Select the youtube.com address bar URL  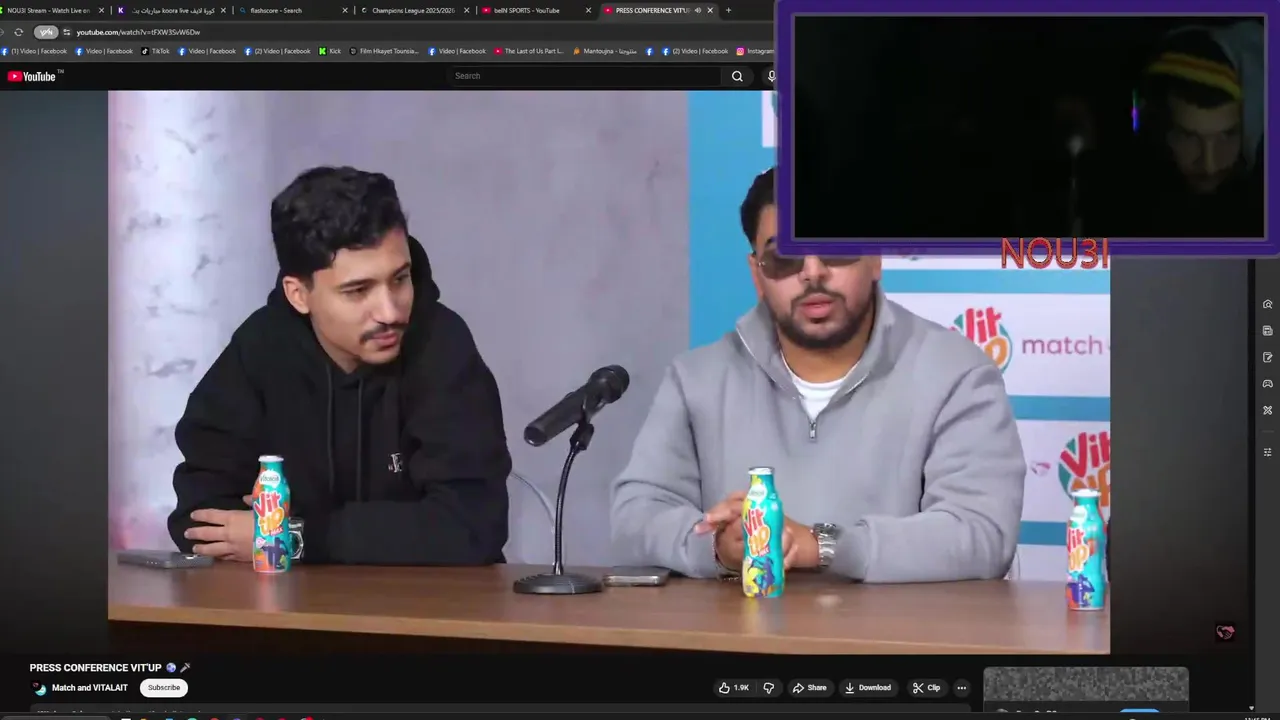pyautogui.click(x=138, y=32)
